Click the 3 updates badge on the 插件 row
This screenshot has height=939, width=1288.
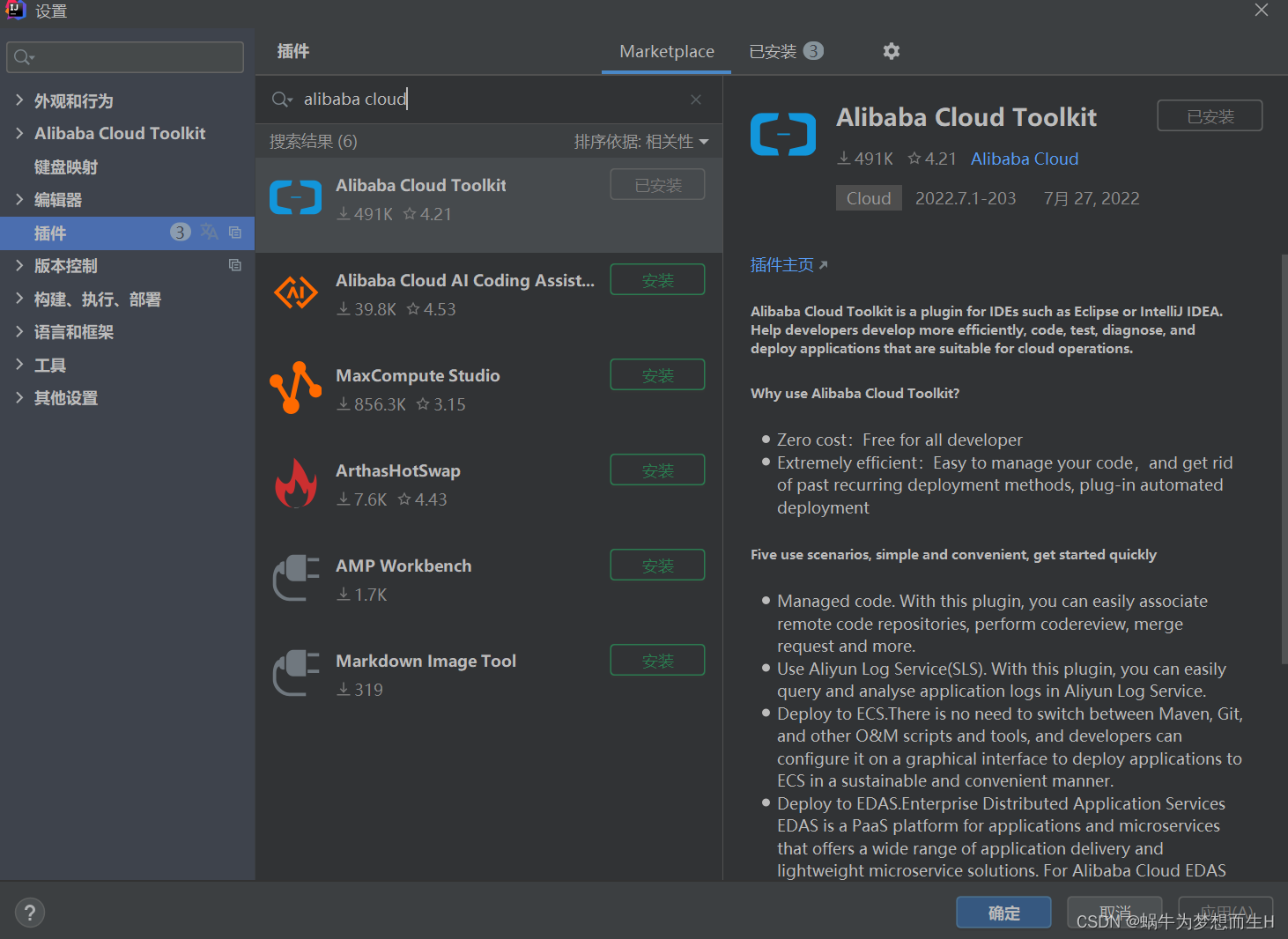click(180, 233)
